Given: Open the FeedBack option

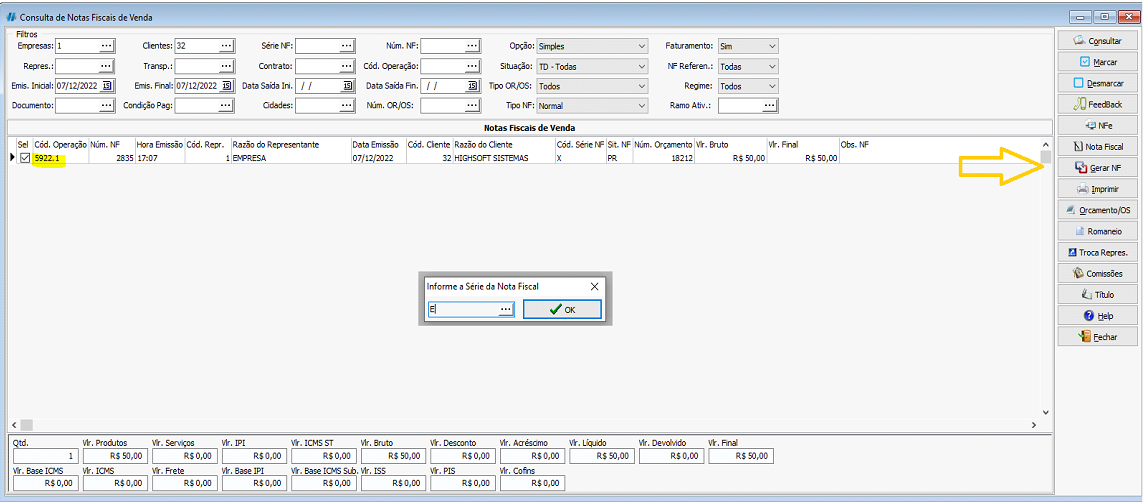Looking at the screenshot, I should coord(1097,104).
